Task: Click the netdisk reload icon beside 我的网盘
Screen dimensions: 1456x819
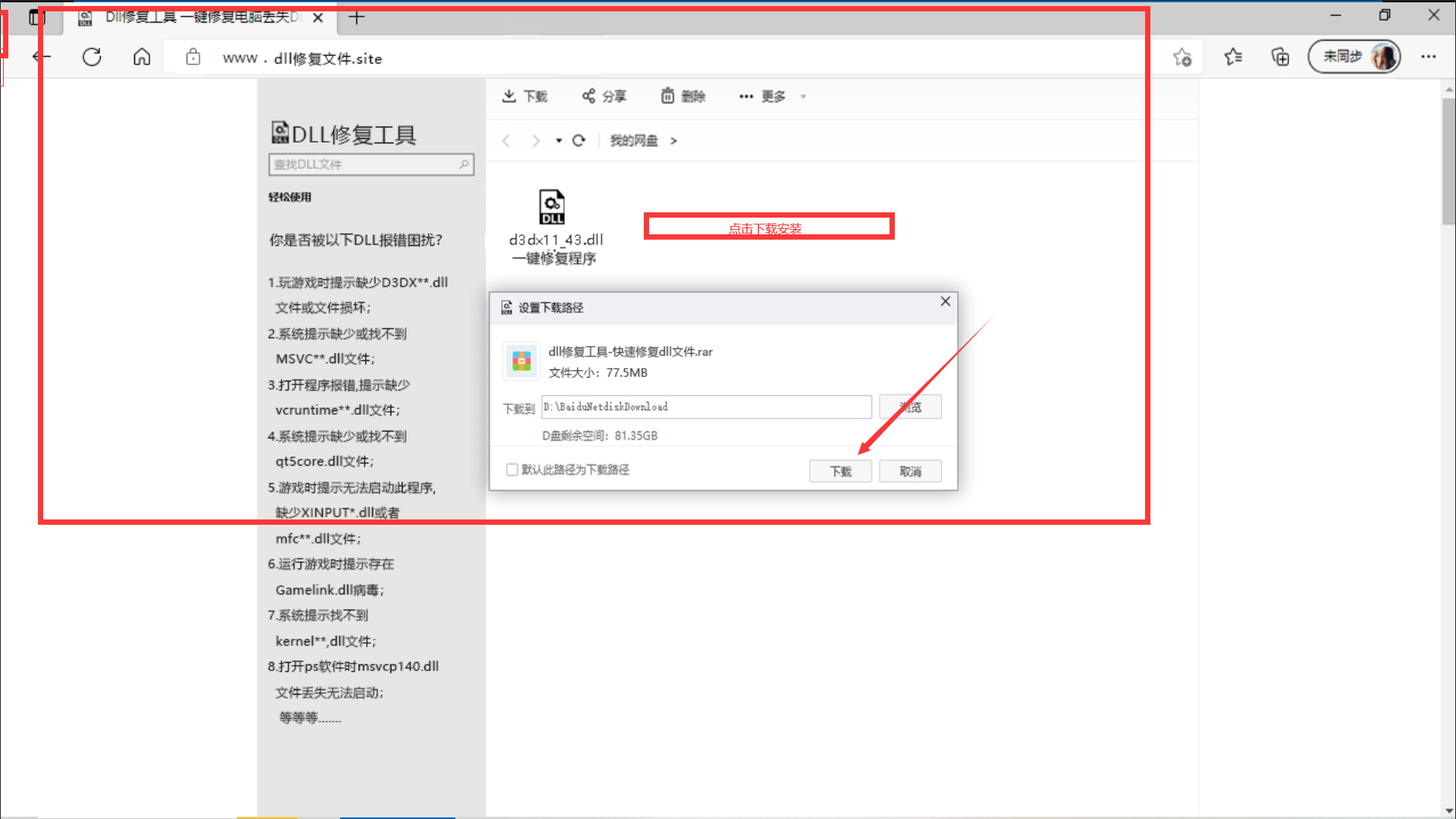Action: point(579,140)
